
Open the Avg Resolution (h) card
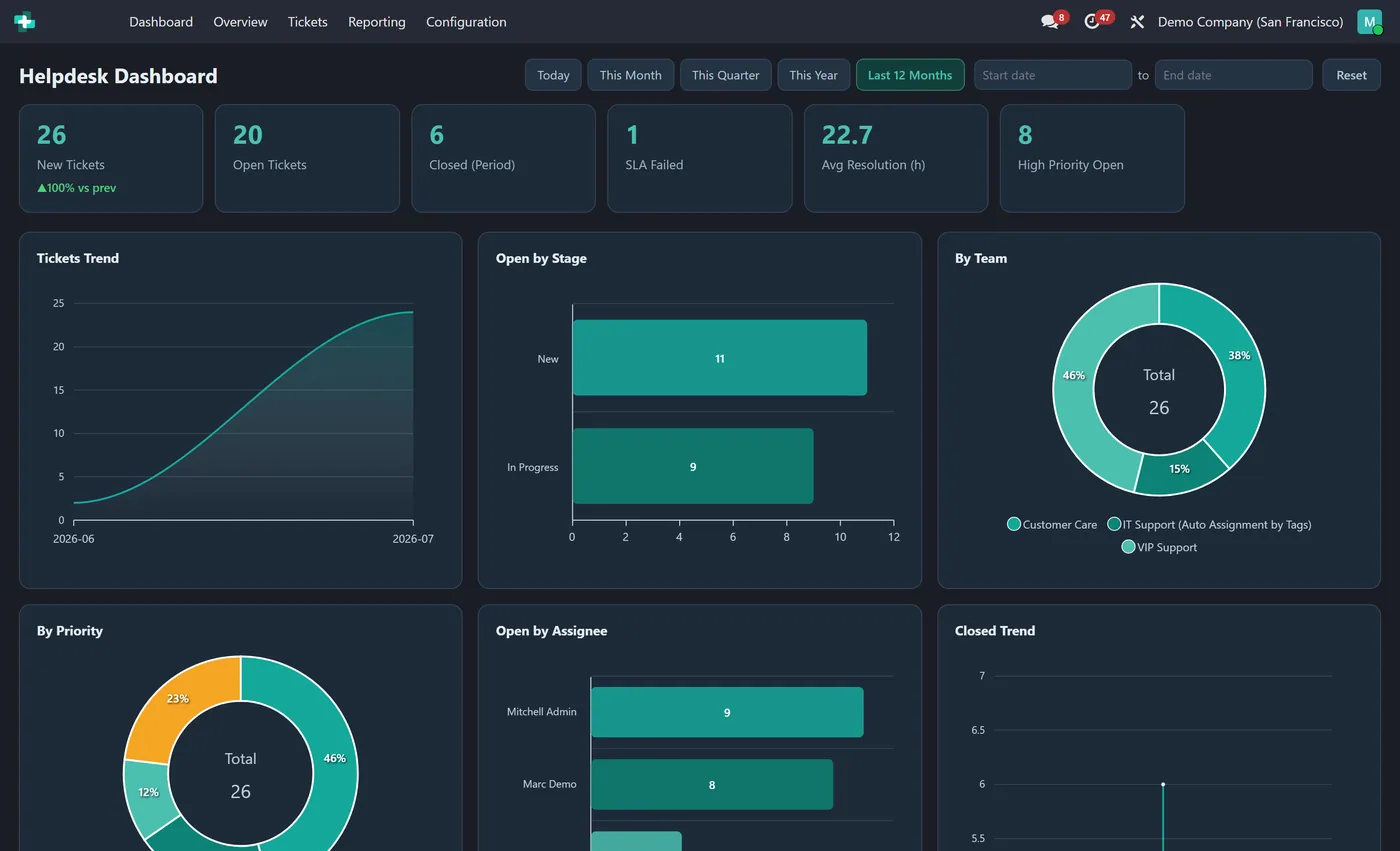point(896,158)
